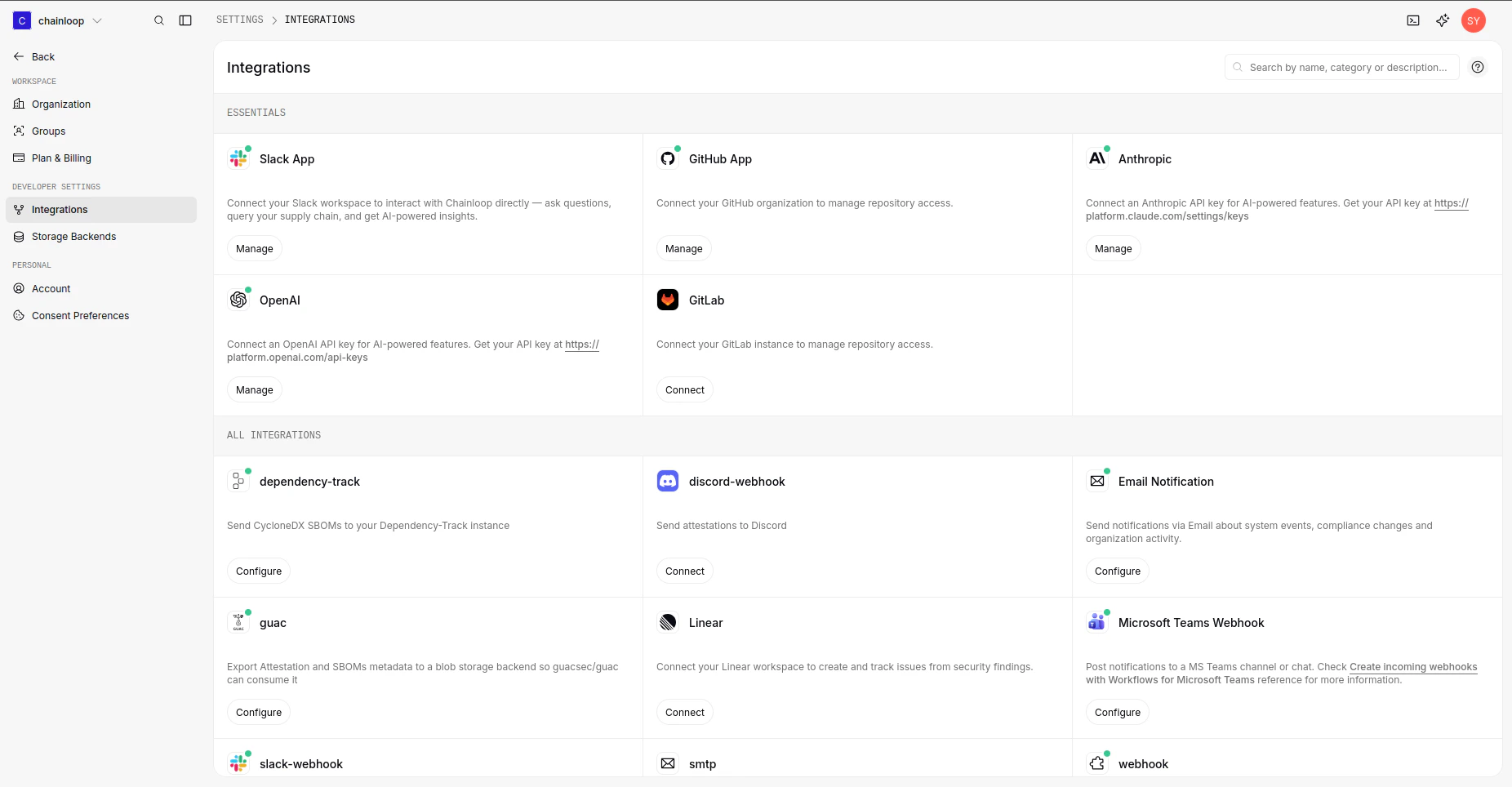Viewport: 1512px width, 787px height.
Task: Focus the integrations search field
Action: 1341,67
